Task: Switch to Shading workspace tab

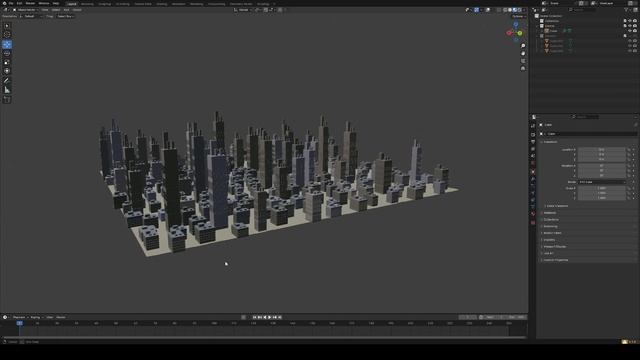Action: (162, 4)
